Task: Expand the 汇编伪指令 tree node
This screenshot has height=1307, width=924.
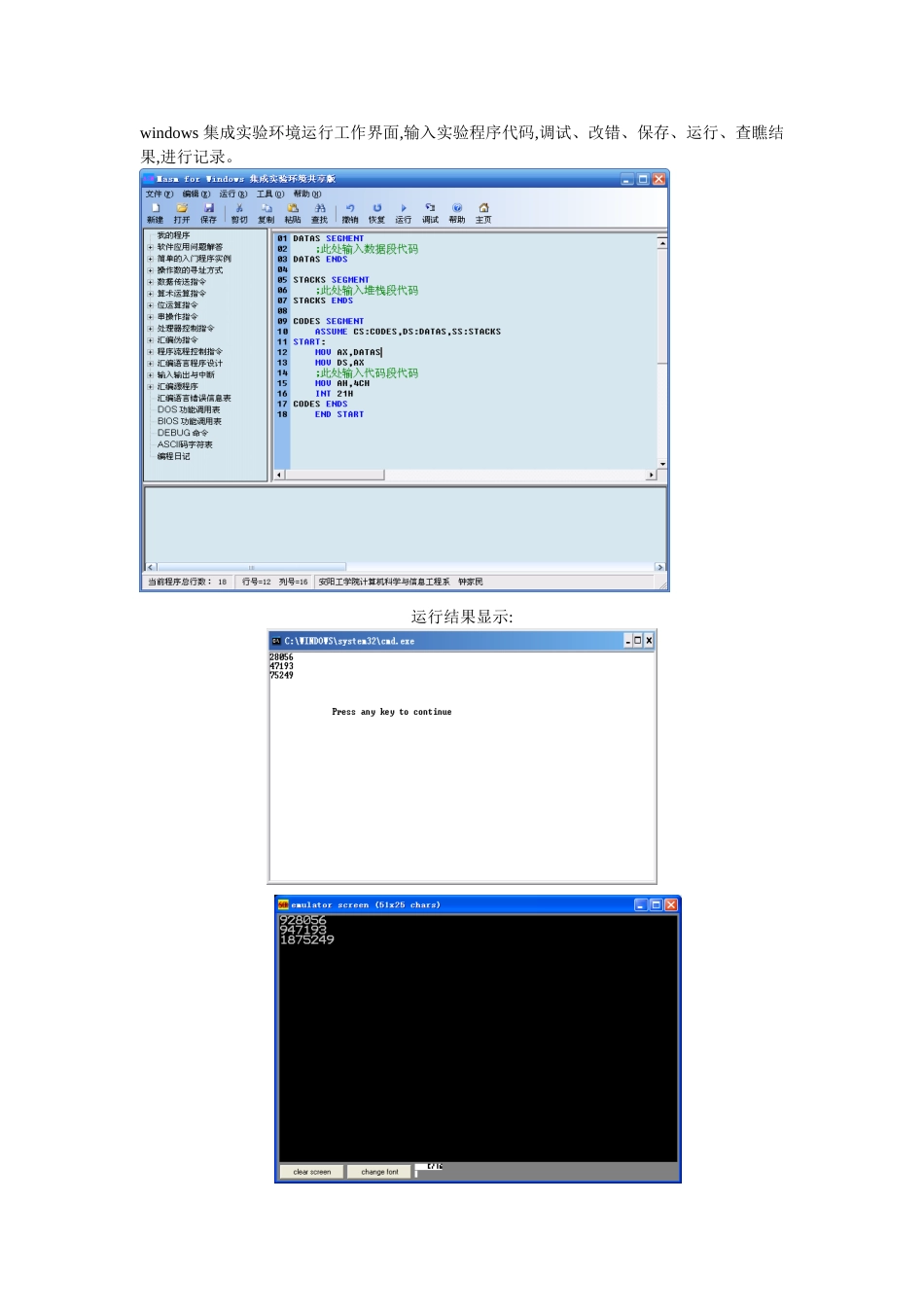Action: [151, 340]
